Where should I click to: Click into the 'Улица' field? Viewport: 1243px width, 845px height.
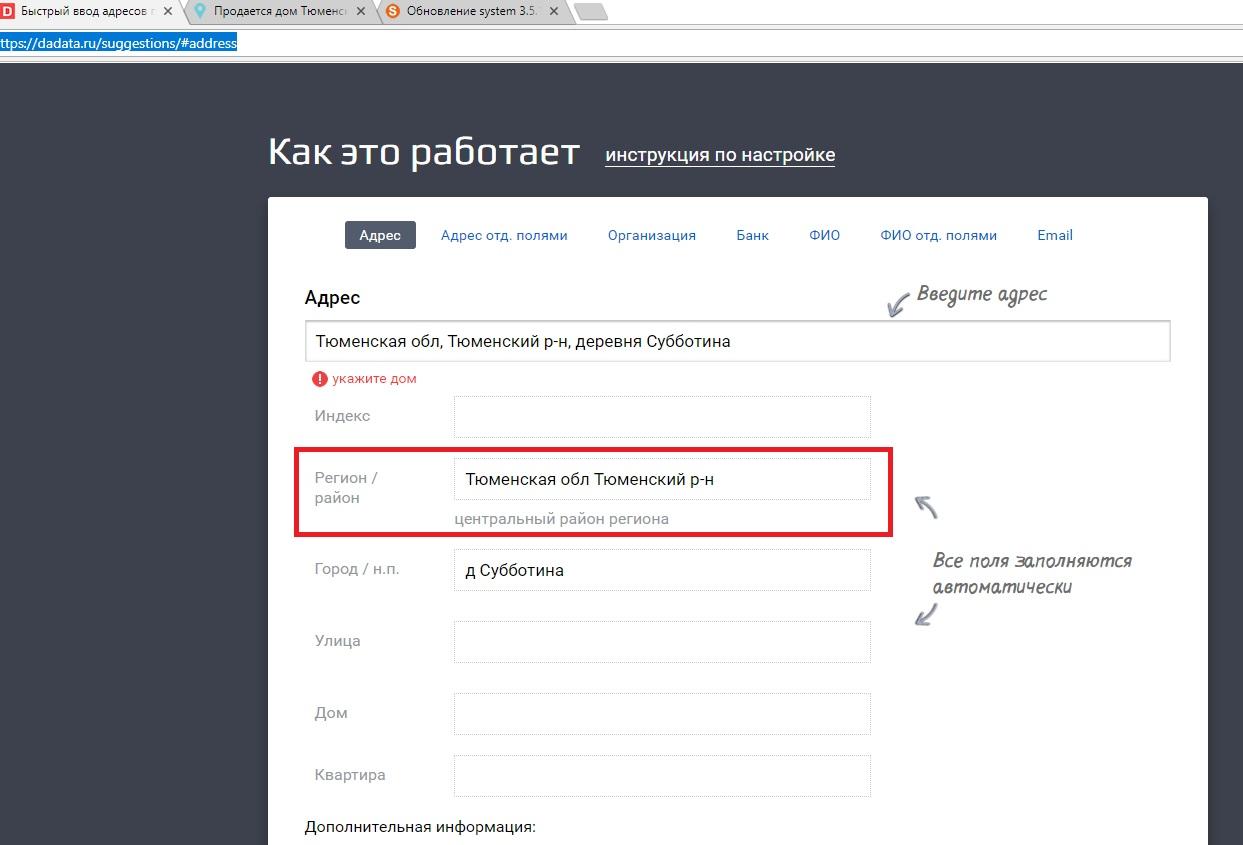(661, 641)
